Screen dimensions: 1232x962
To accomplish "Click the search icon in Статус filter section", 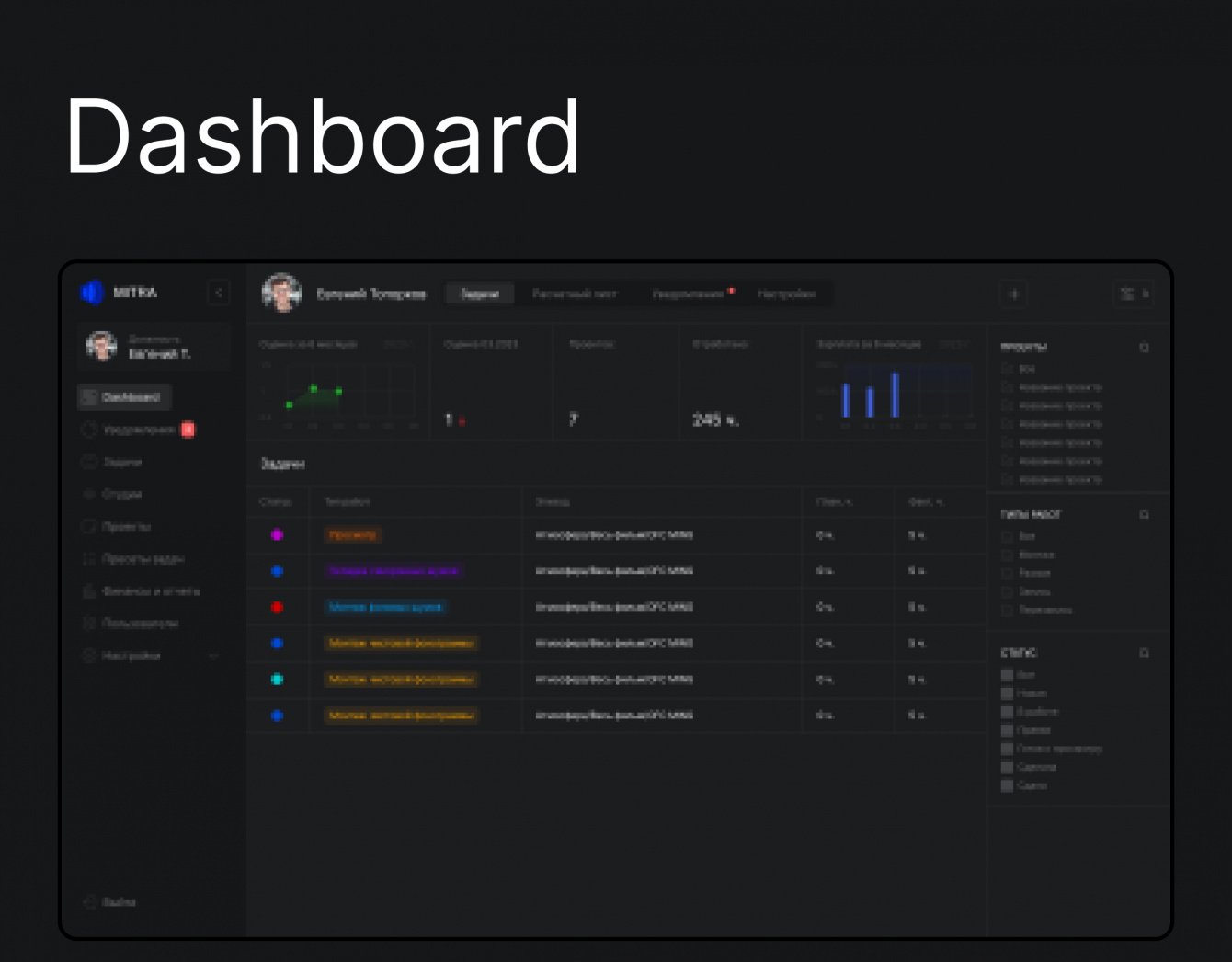I will 1145,653.
